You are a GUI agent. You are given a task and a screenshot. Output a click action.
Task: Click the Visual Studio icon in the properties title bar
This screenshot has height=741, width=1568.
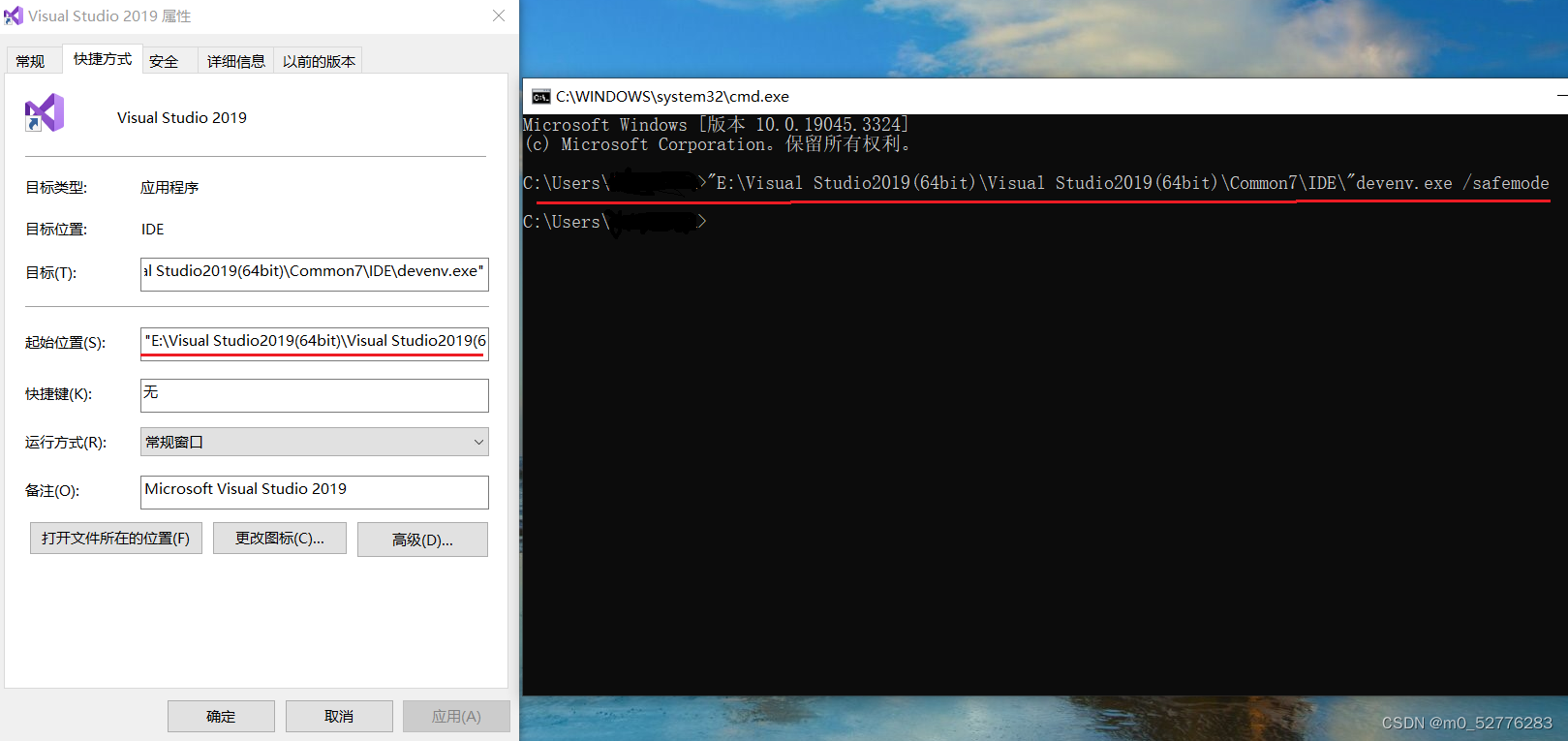14,15
